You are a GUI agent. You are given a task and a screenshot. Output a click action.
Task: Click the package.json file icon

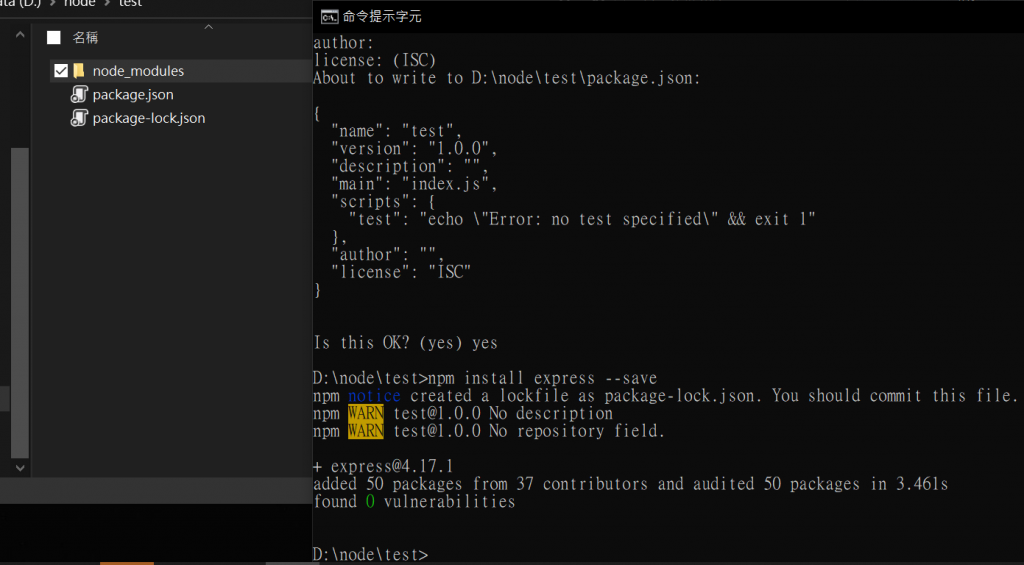coord(79,95)
